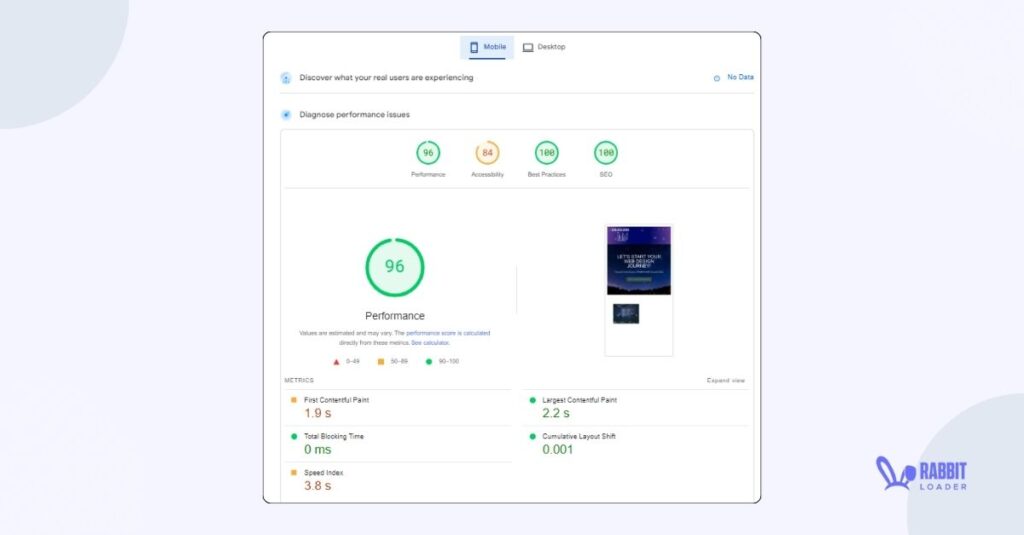This screenshot has width=1024, height=535.
Task: Open the See calculator link
Action: [x=430, y=343]
